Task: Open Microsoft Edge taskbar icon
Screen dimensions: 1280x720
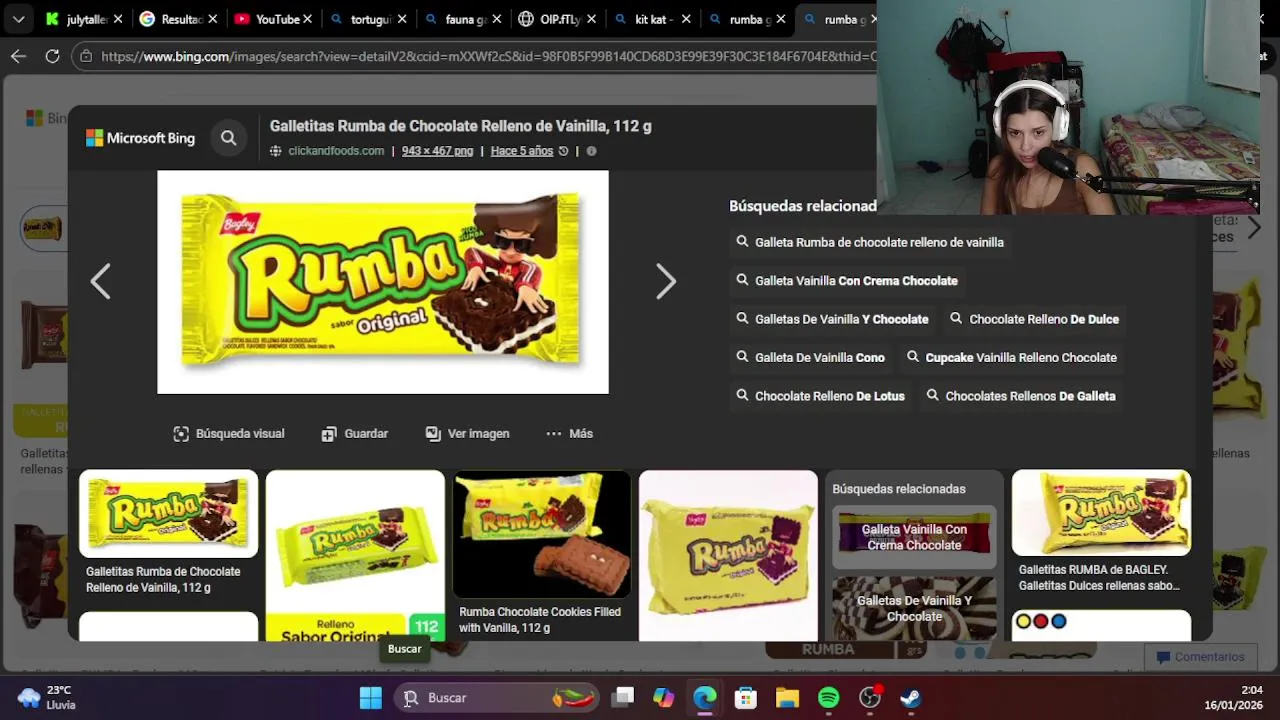Action: pos(705,698)
